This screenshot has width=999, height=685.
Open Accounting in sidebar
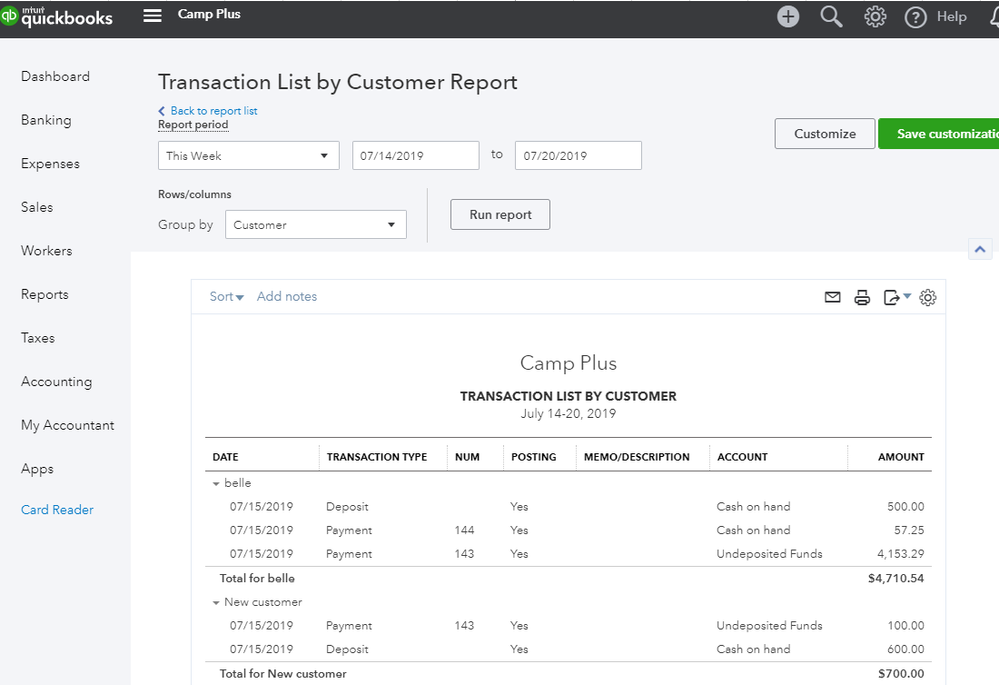(x=57, y=382)
